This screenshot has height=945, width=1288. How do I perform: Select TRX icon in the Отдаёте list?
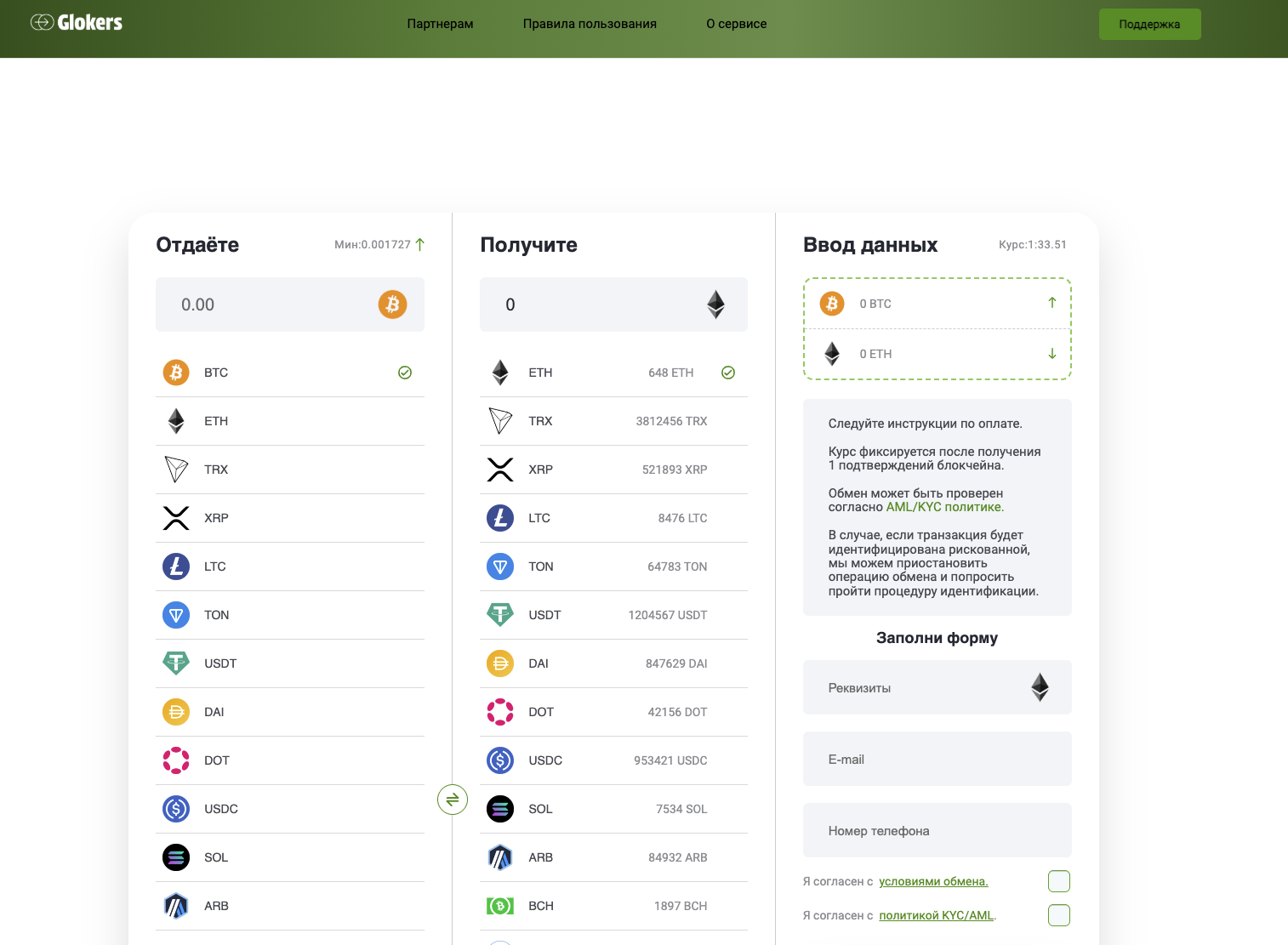click(176, 470)
